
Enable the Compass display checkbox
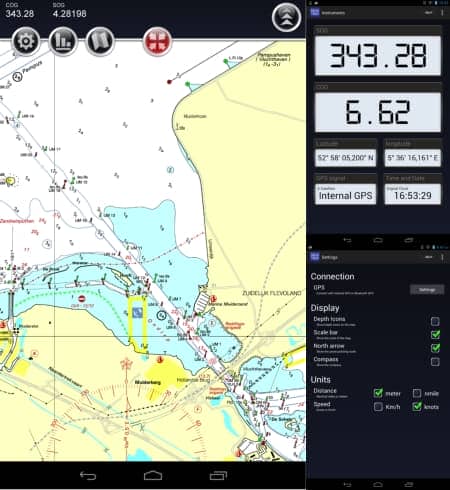coord(435,362)
